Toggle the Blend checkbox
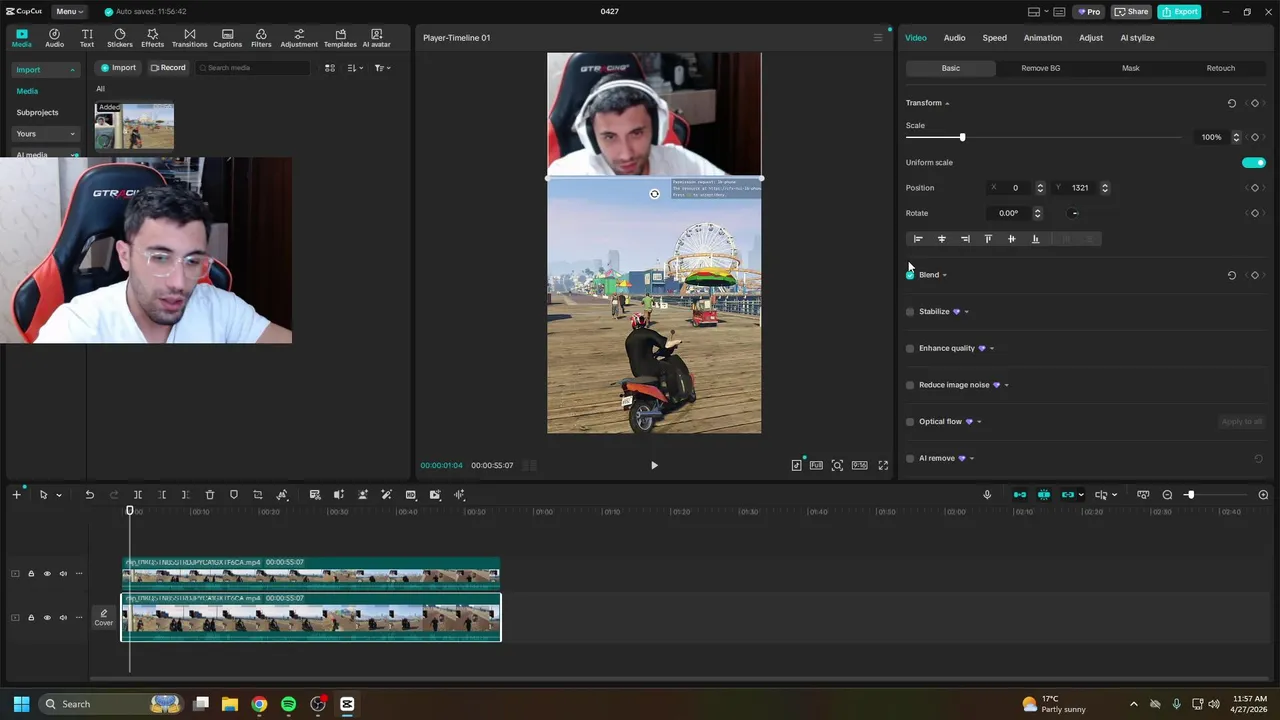1280x720 pixels. [910, 275]
